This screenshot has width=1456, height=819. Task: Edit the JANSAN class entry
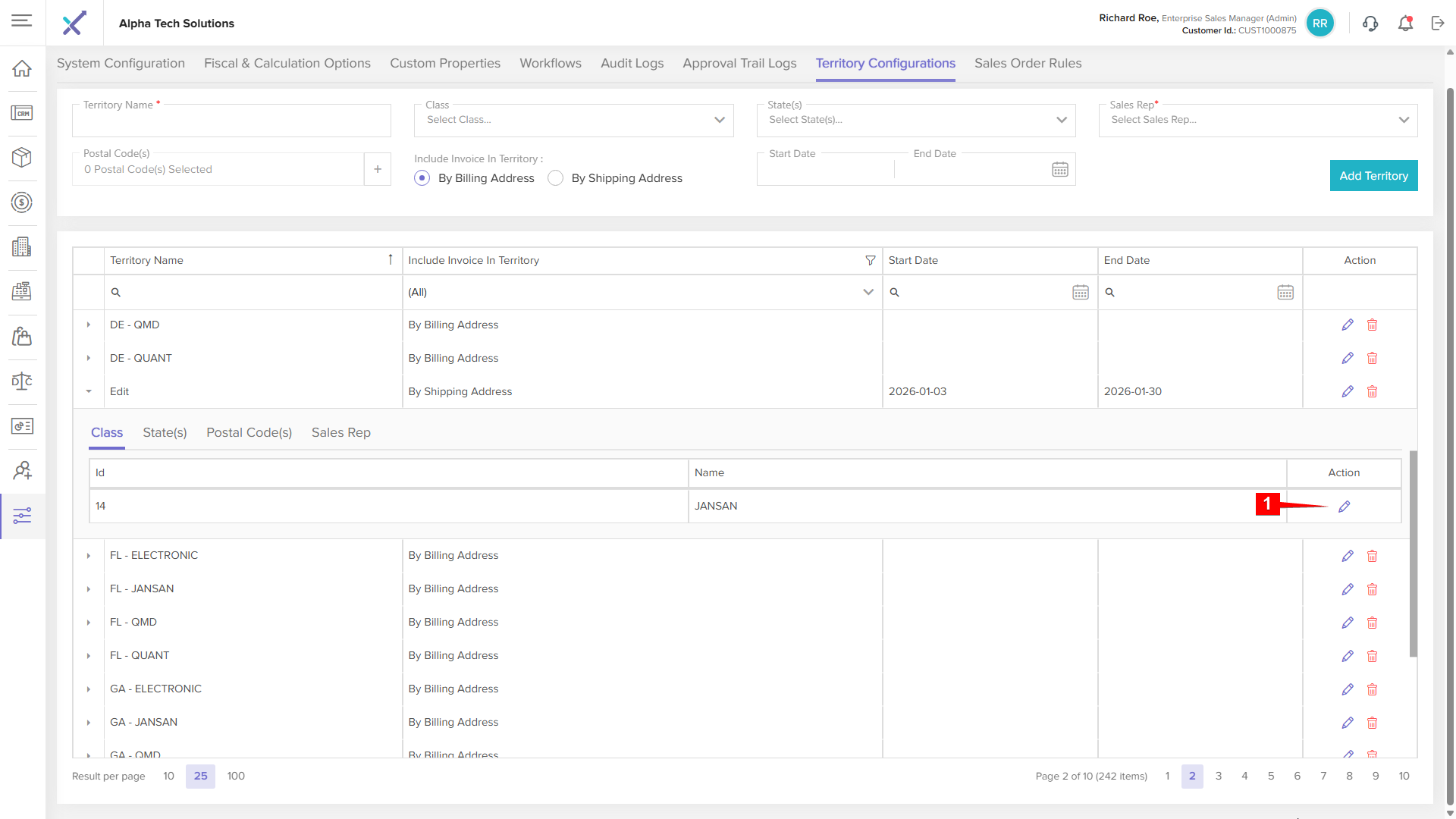[x=1344, y=507]
